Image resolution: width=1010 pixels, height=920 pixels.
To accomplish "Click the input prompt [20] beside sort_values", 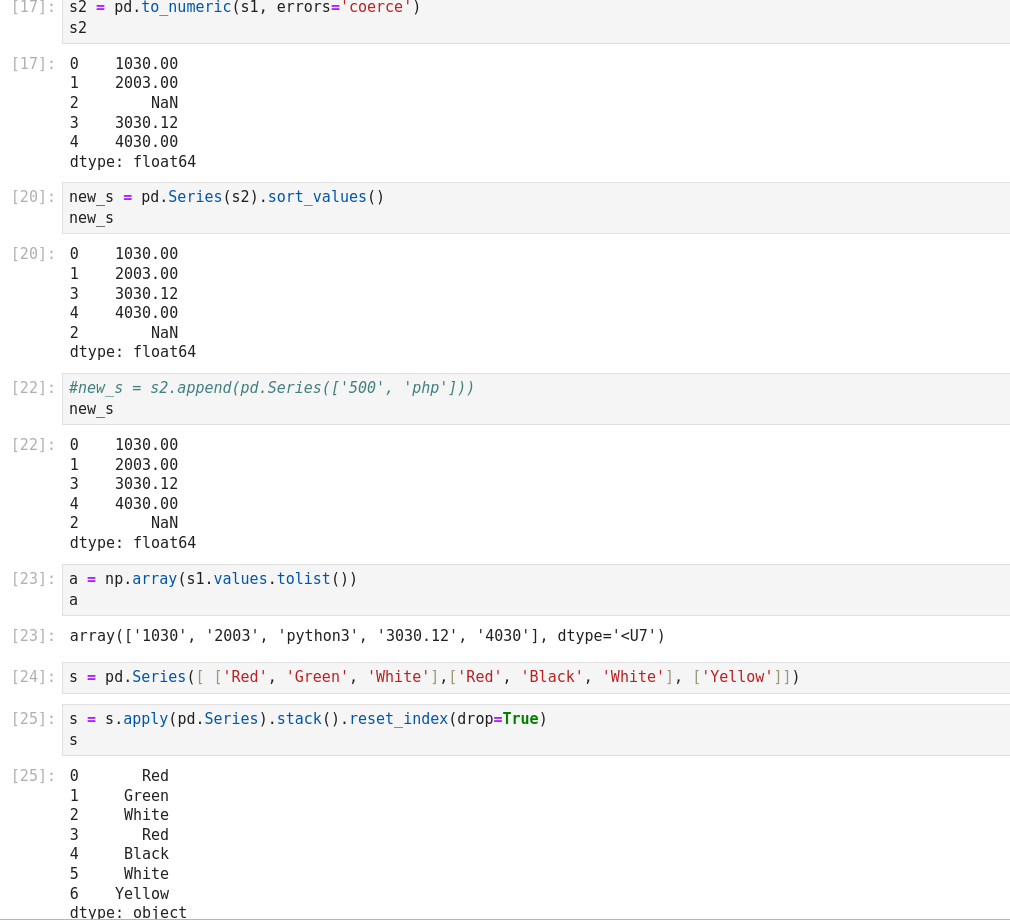I will click(33, 197).
